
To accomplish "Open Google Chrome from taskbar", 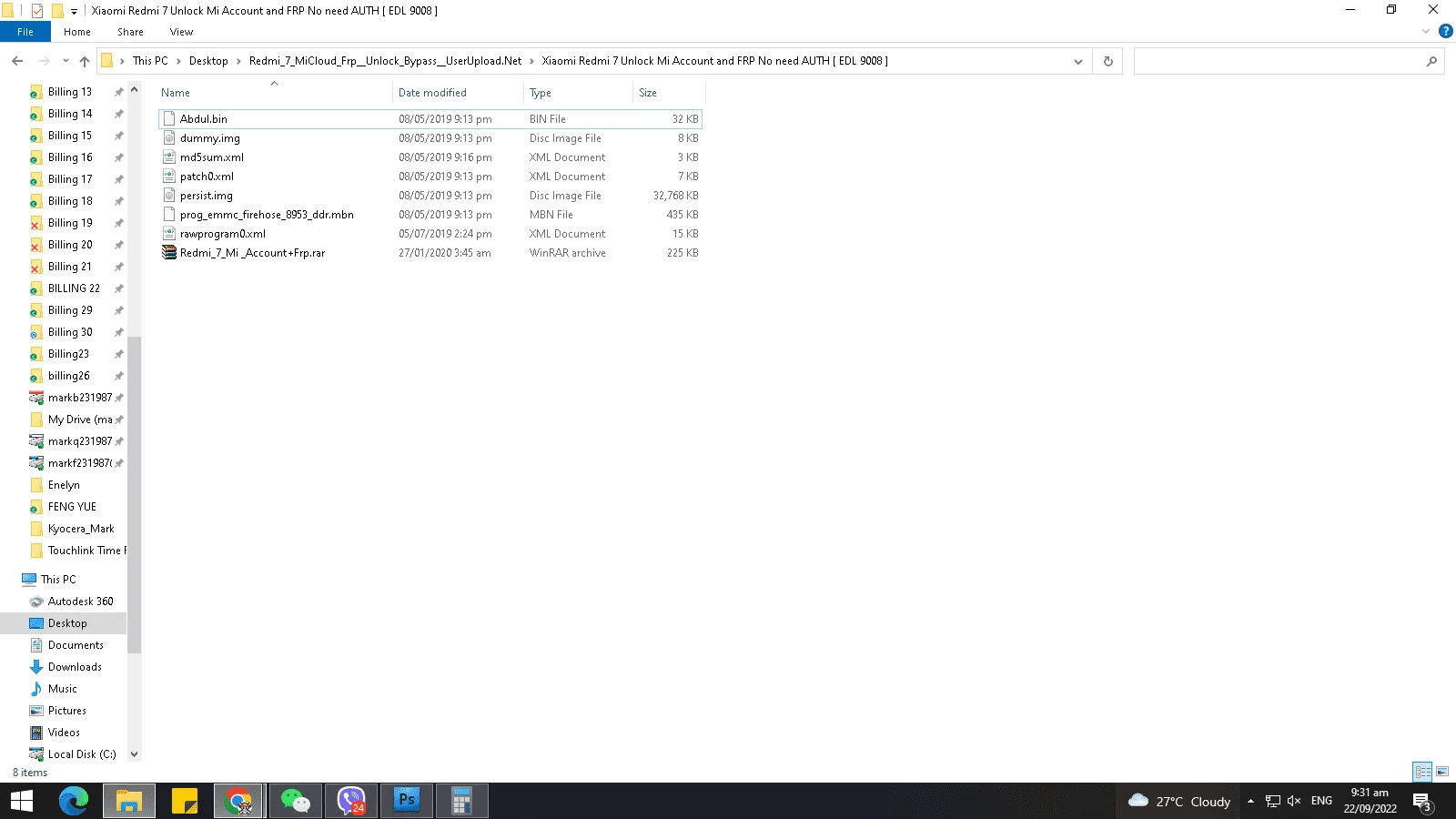I will click(x=239, y=801).
